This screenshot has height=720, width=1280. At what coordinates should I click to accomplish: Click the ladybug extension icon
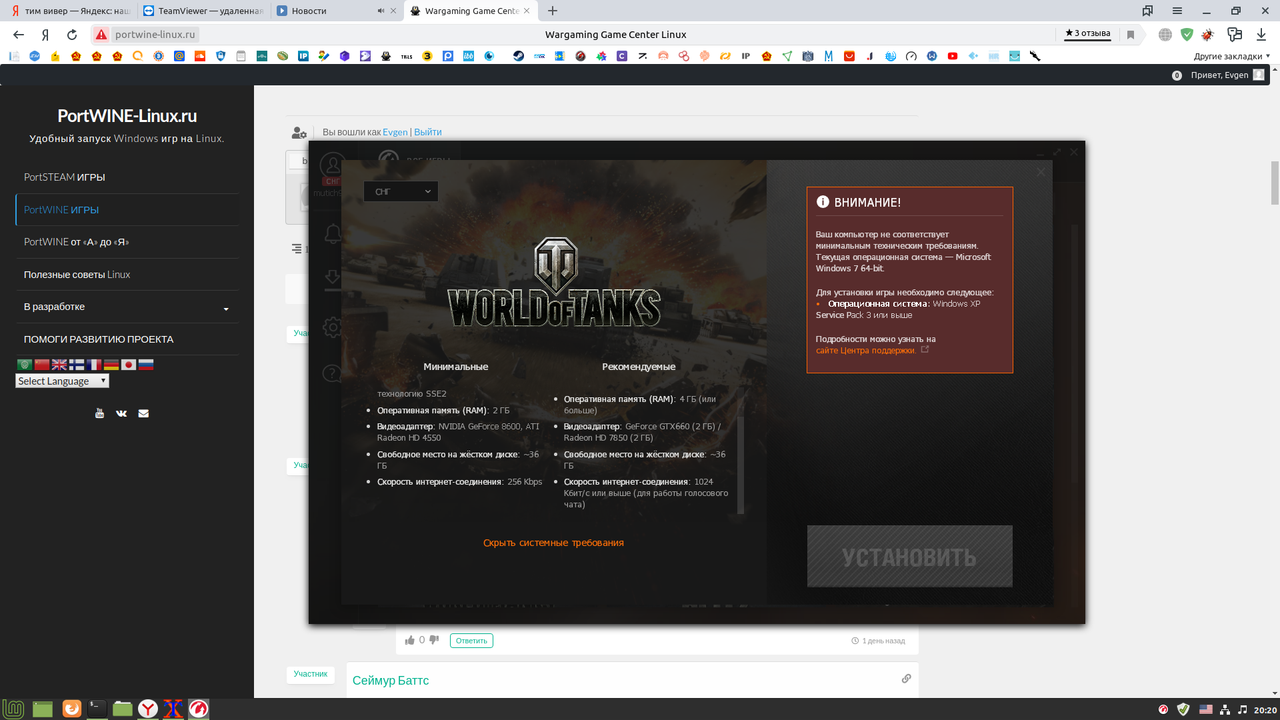point(1209,34)
